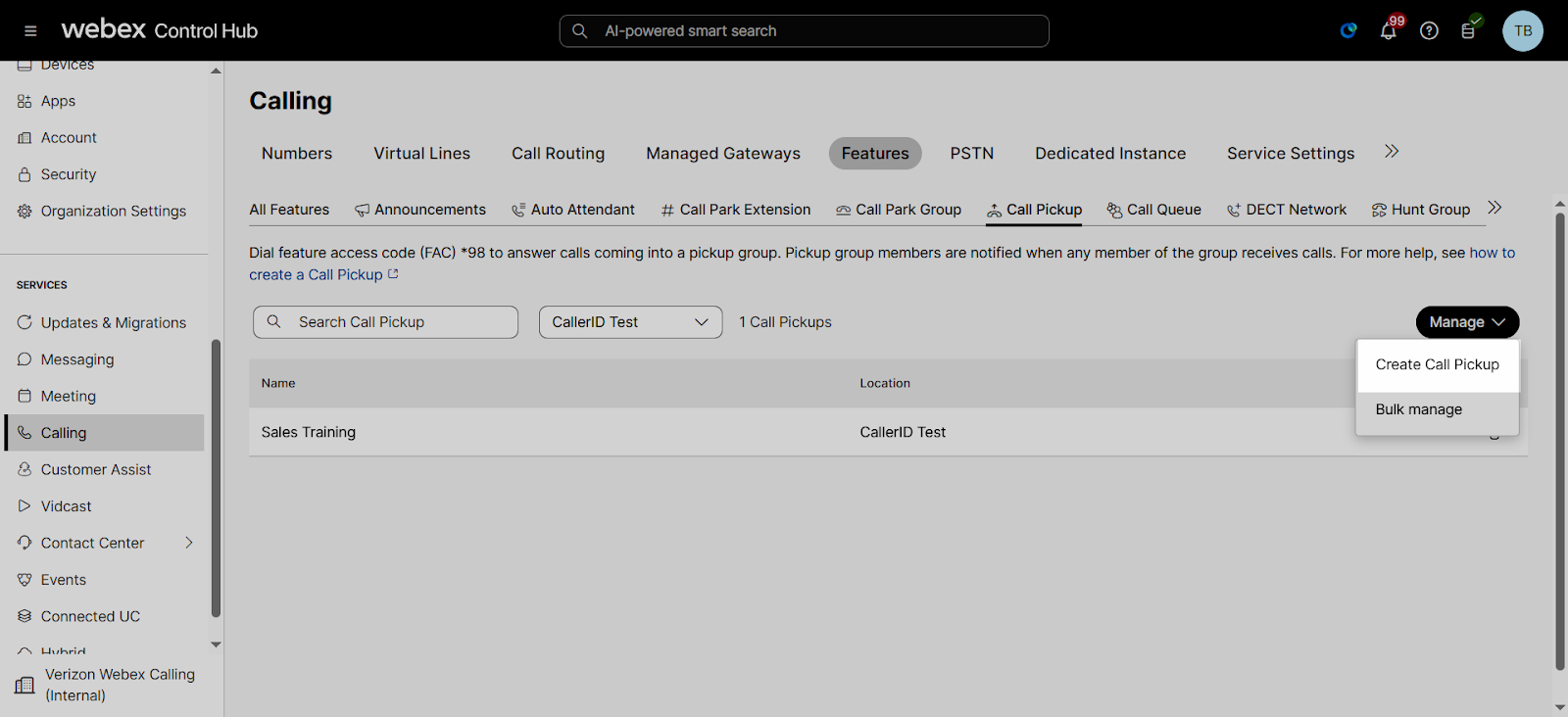Click the Updates & Migrations icon
This screenshot has height=717, width=1568.
[24, 322]
